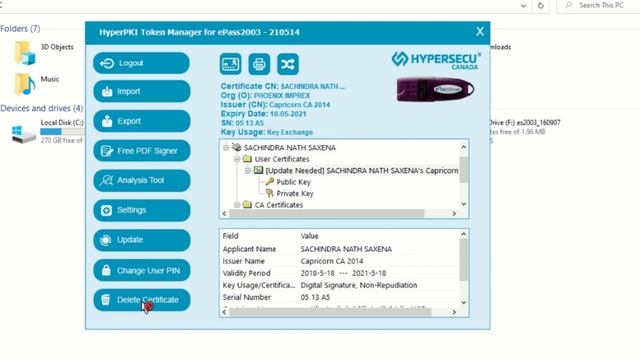The image size is (640, 360).
Task: Click Delete Certificate button
Action: coord(141,300)
